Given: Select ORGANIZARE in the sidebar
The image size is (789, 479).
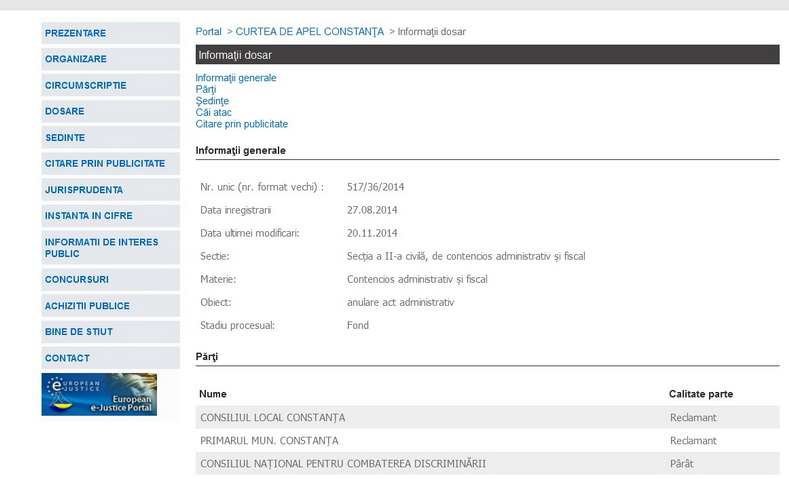Looking at the screenshot, I should coord(75,59).
